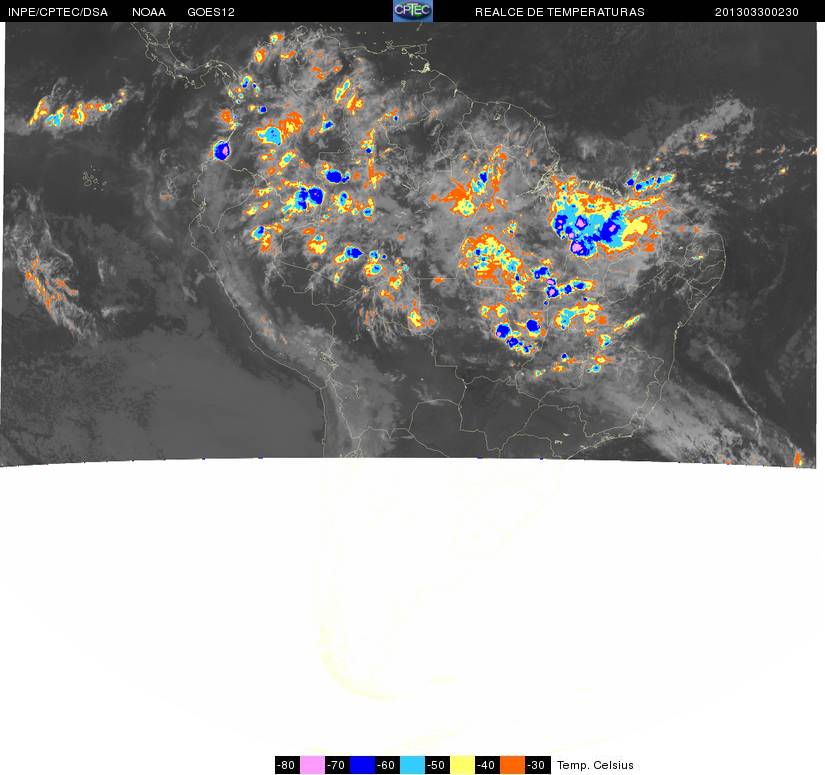Image resolution: width=825 pixels, height=775 pixels.
Task: Click the REALCE DE TEMPERATURAS title
Action: point(560,12)
